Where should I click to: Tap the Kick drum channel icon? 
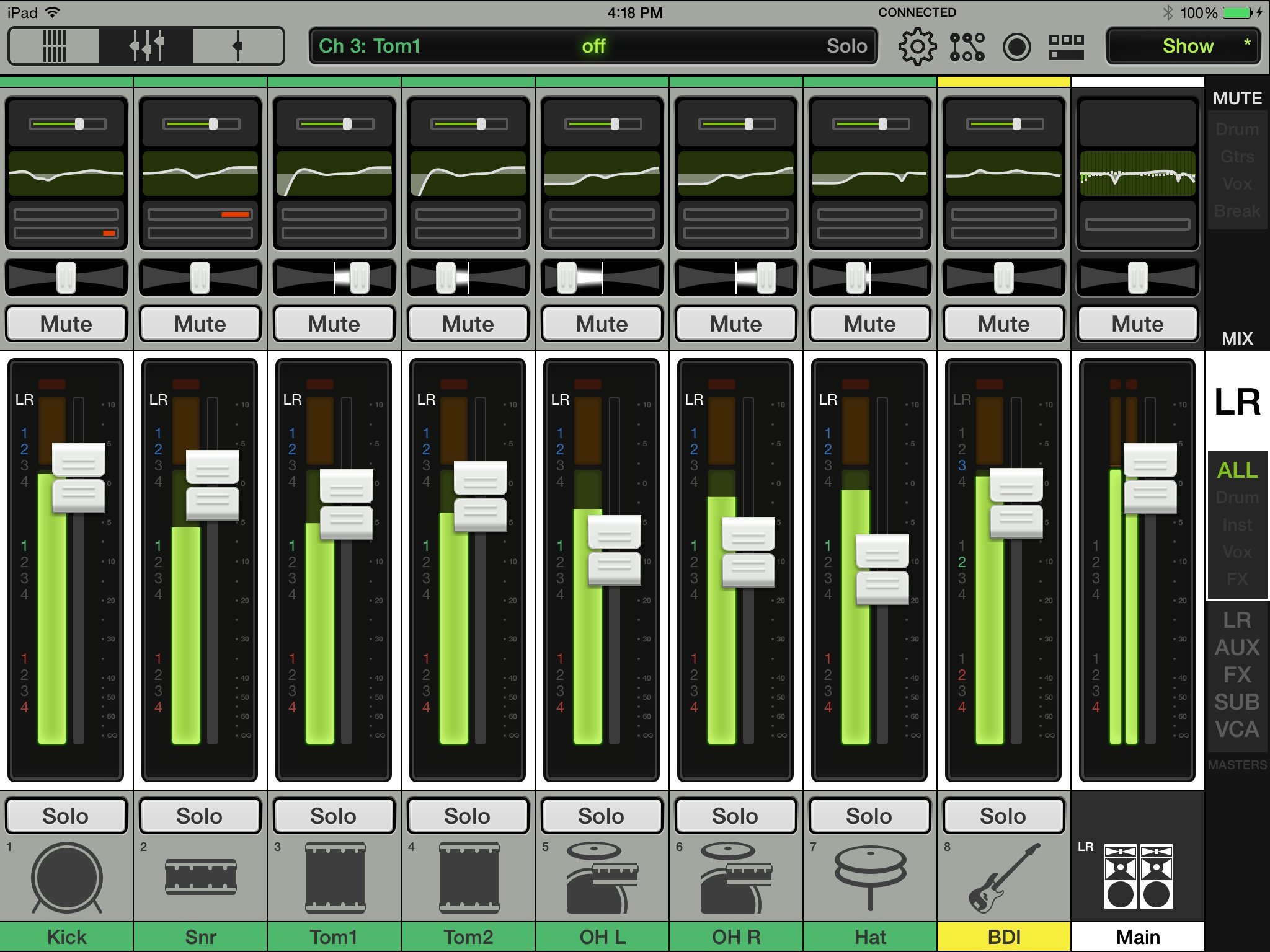point(66,878)
